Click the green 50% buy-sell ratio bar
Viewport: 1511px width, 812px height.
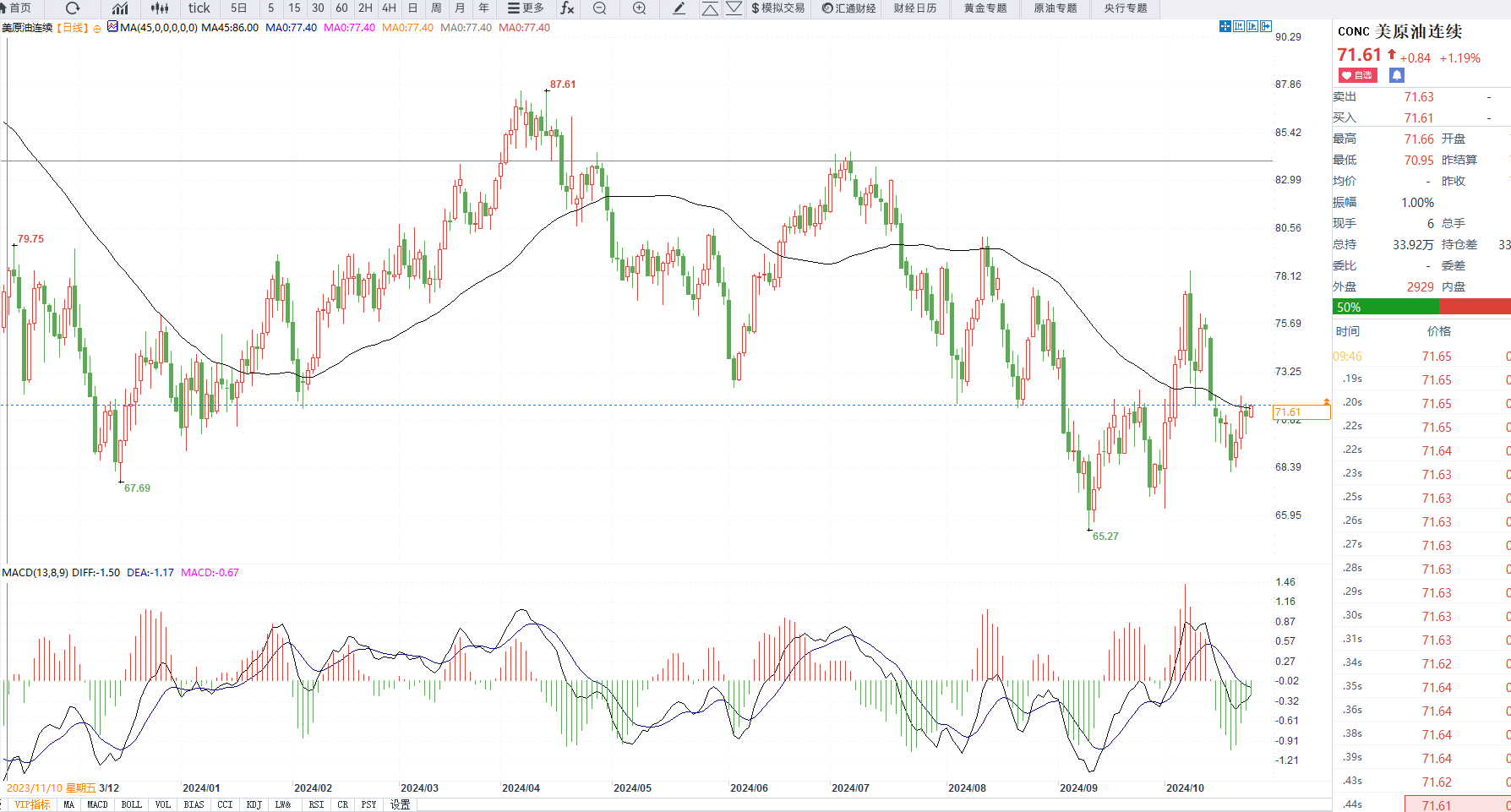pos(1385,308)
